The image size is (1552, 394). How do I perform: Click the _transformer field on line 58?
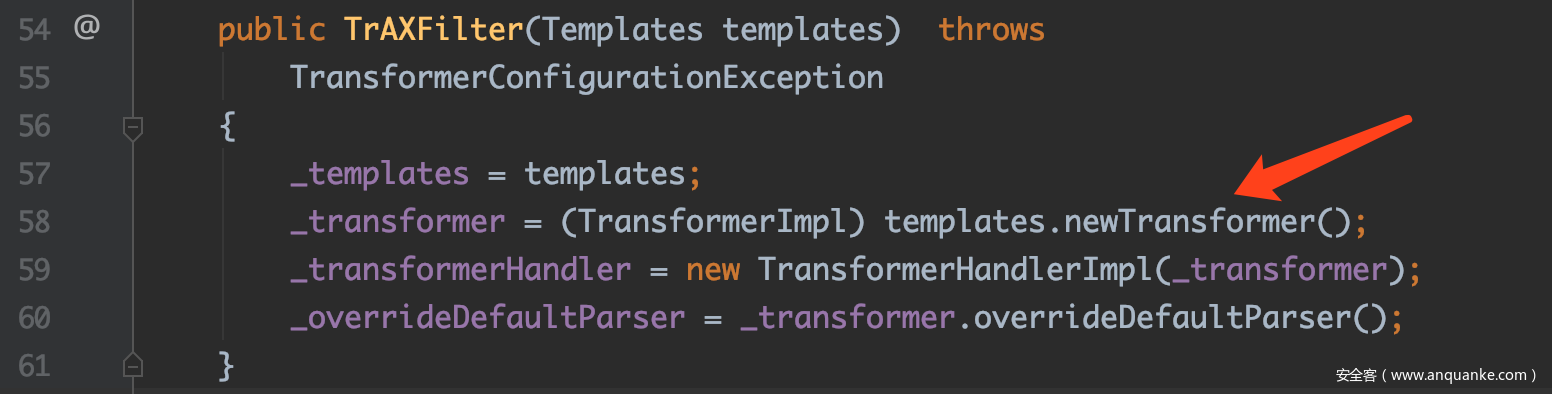(397, 222)
